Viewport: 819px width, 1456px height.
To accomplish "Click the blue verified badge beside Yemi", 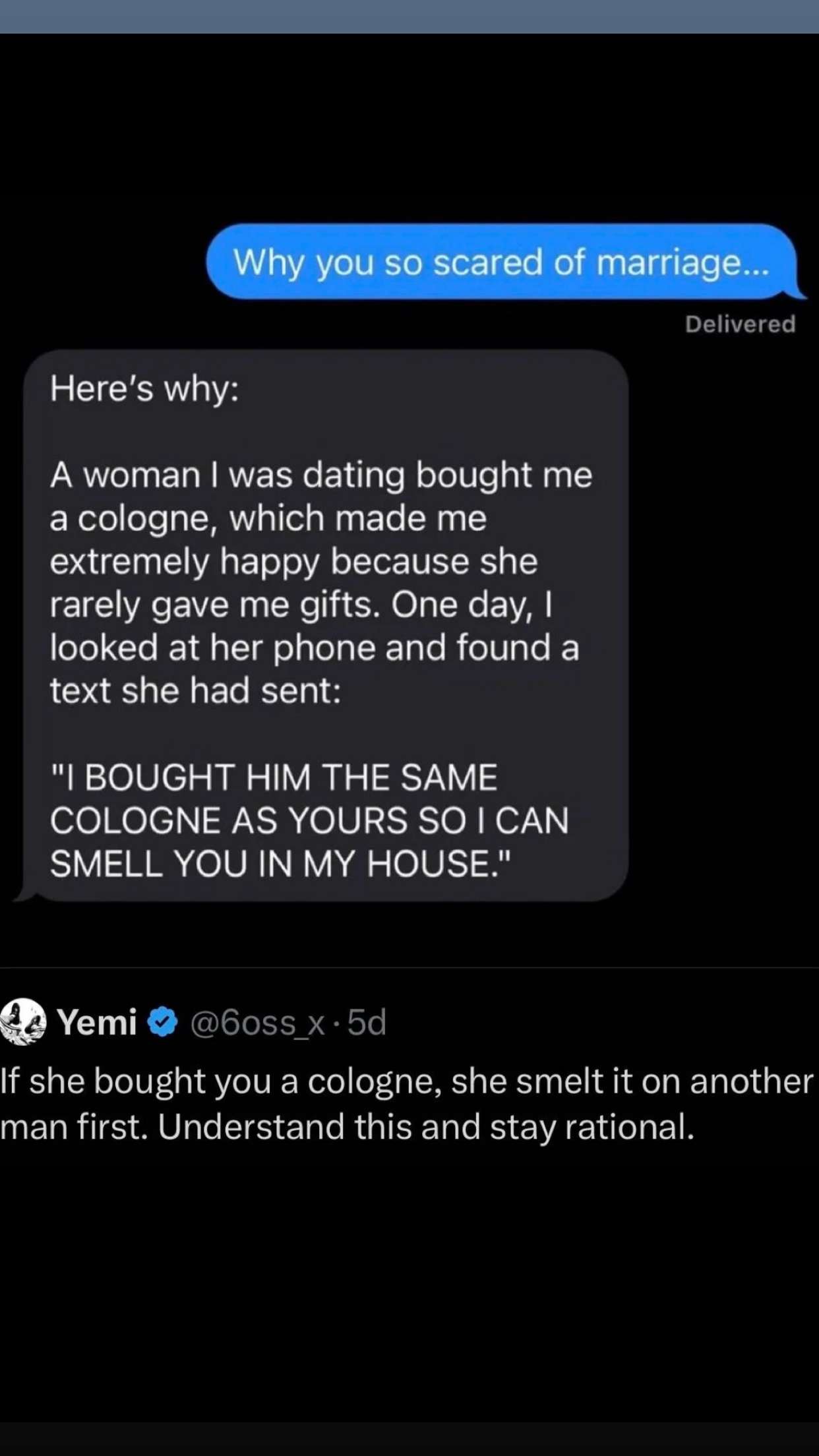I will [162, 1022].
